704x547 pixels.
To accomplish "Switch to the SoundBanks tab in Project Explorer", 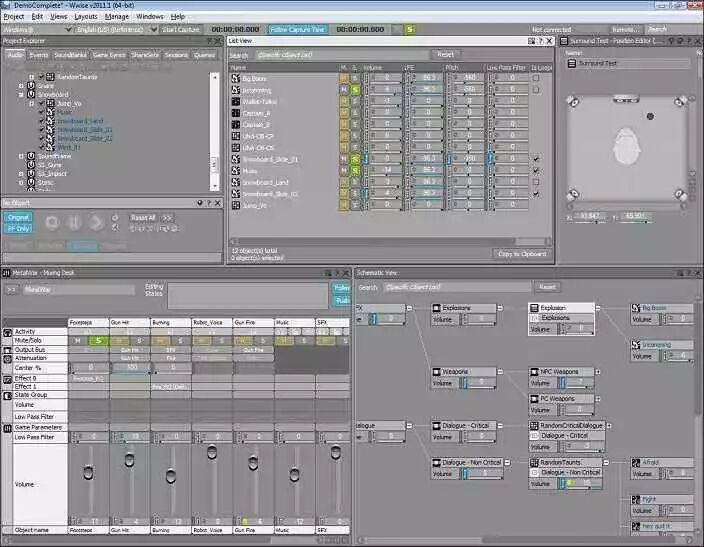I will pos(70,55).
